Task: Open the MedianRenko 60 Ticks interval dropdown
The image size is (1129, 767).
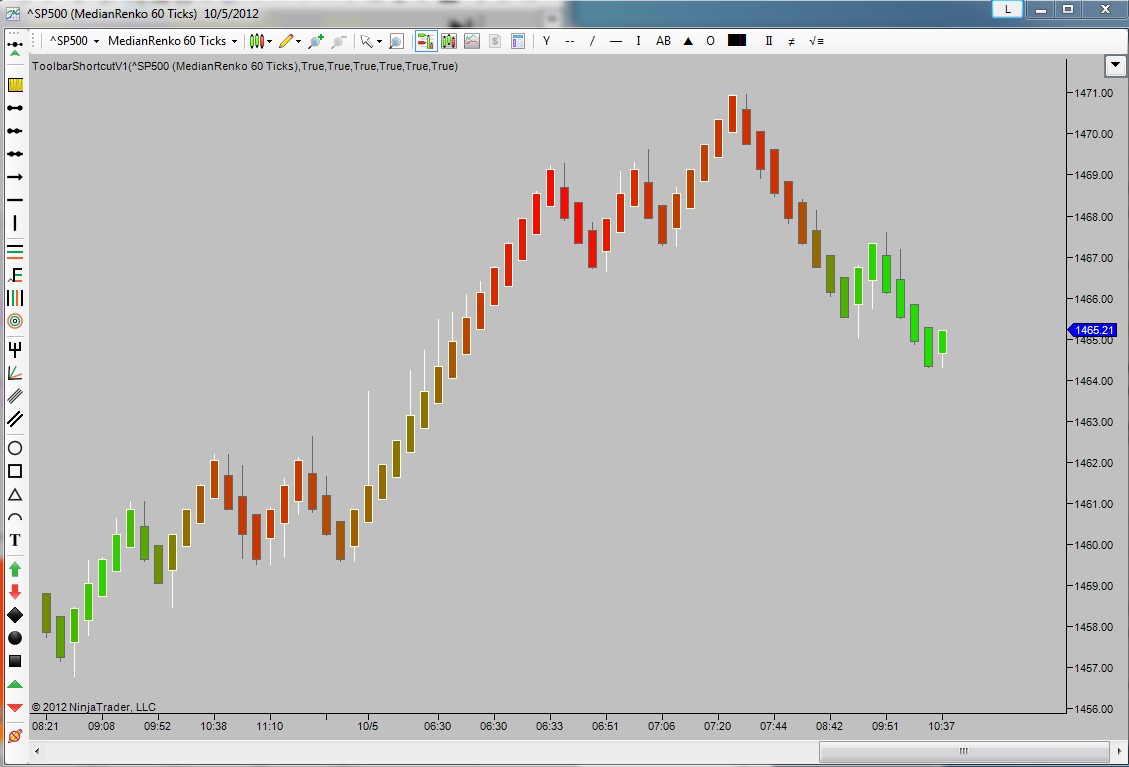Action: (172, 41)
